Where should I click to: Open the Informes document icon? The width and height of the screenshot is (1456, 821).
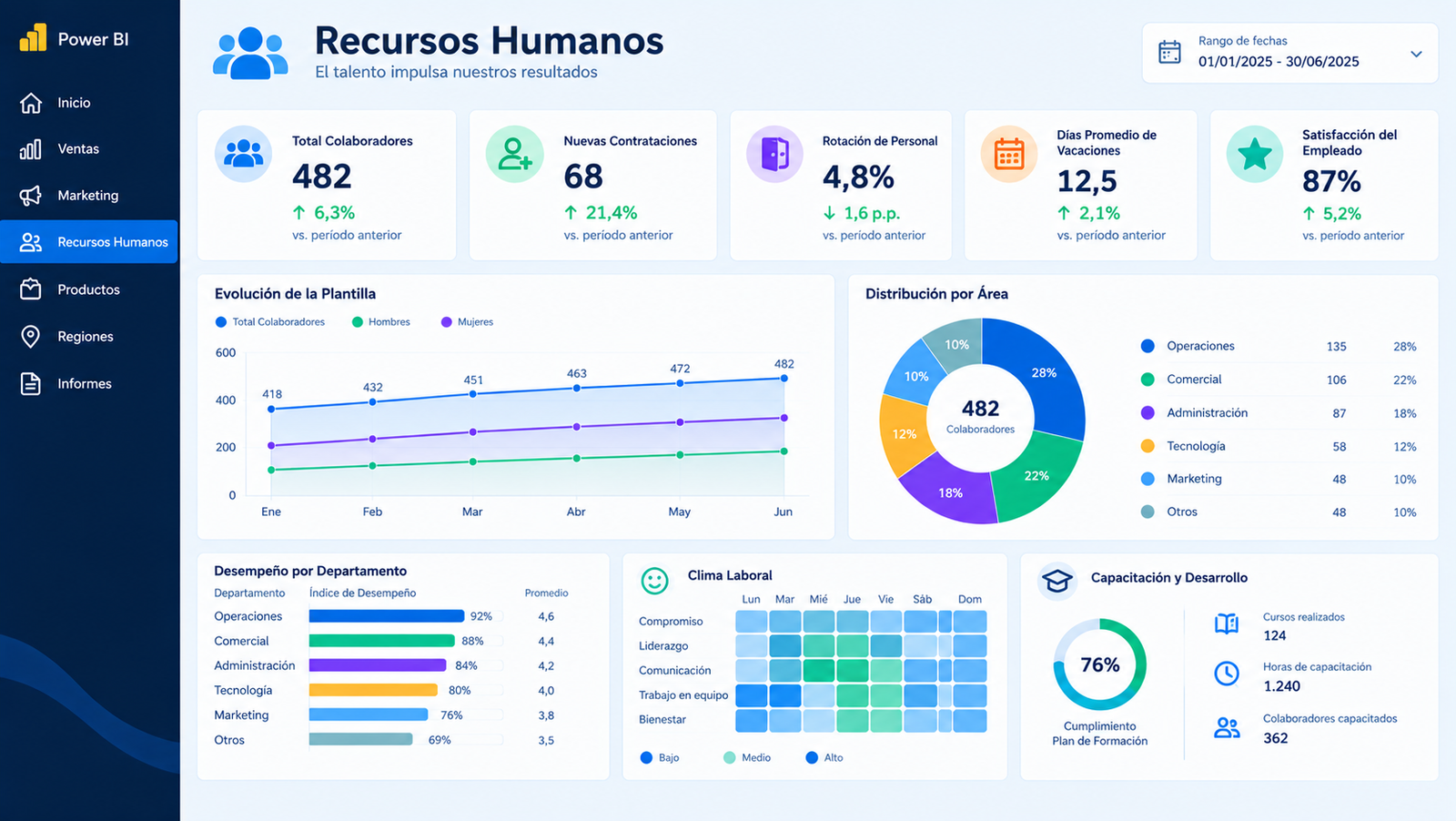tap(31, 383)
